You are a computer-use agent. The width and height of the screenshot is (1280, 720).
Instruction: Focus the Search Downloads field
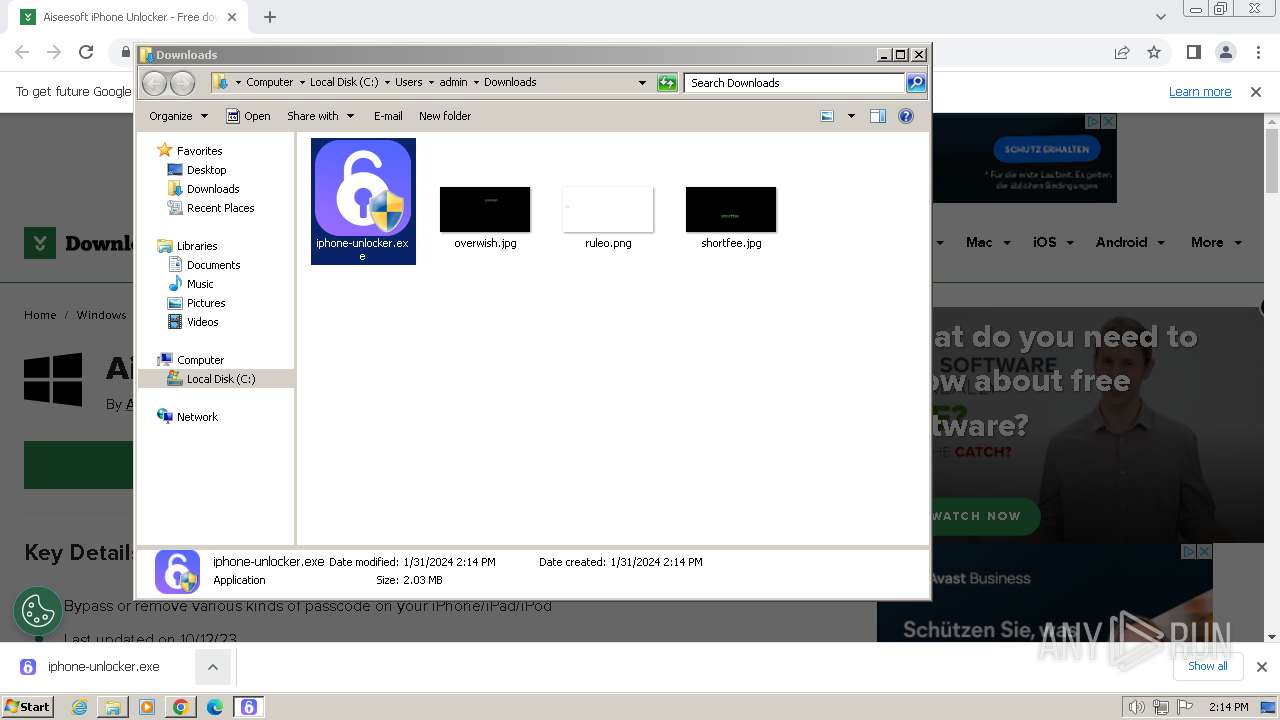[795, 83]
